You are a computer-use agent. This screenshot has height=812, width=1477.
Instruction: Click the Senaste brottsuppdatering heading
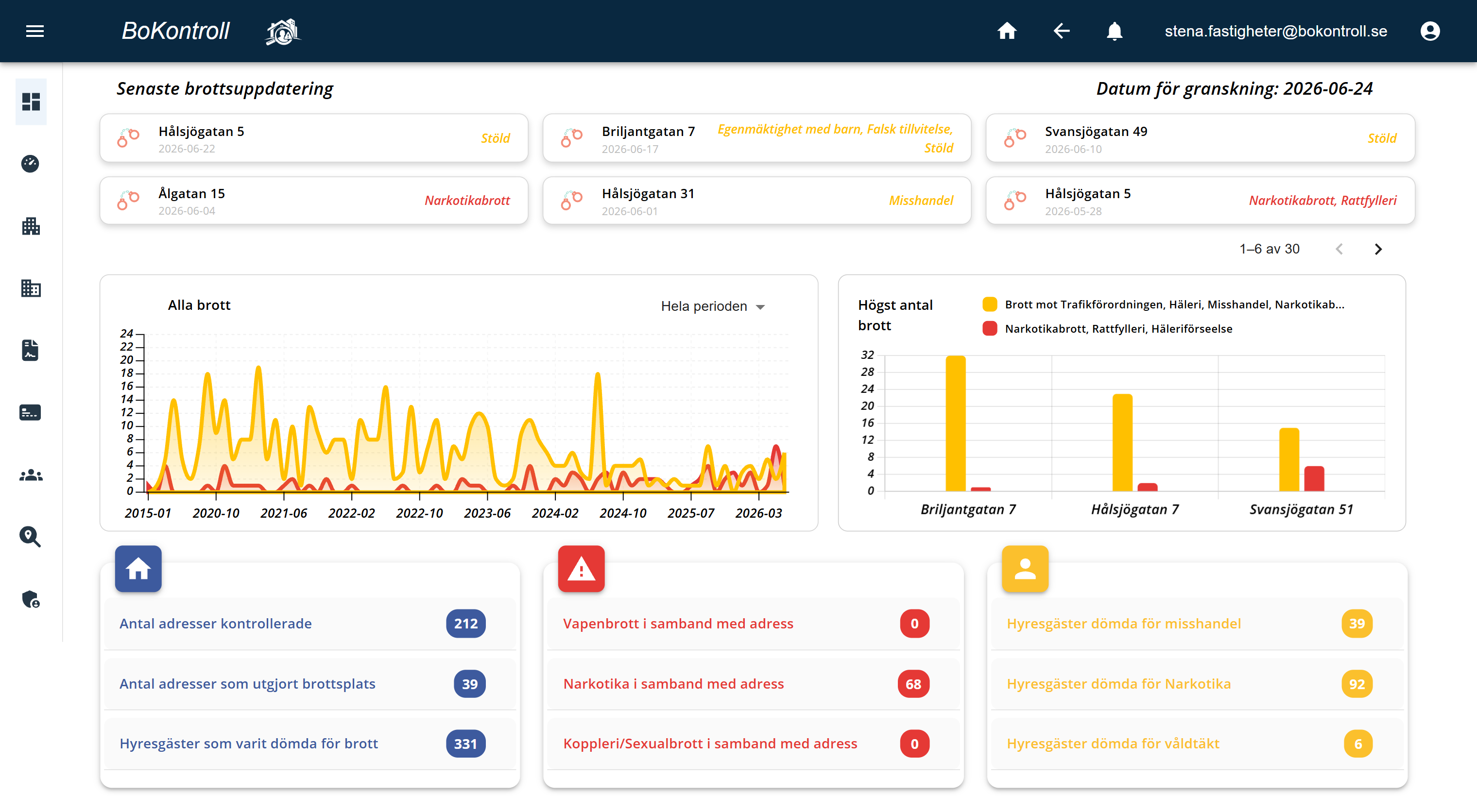point(225,89)
